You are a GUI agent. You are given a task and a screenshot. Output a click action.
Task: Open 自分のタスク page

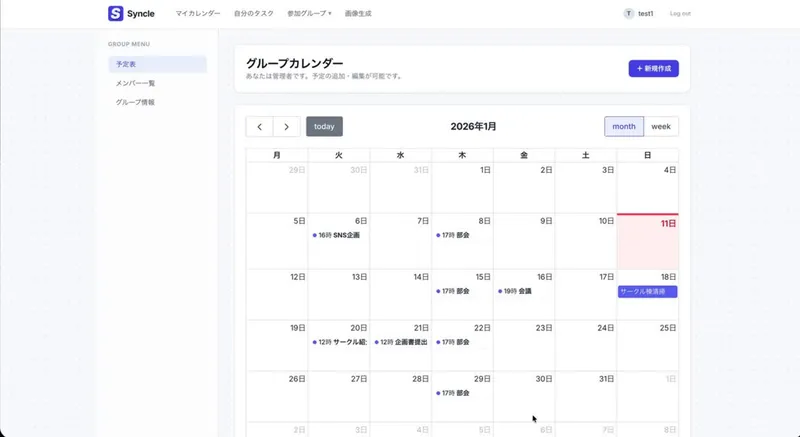(x=254, y=14)
